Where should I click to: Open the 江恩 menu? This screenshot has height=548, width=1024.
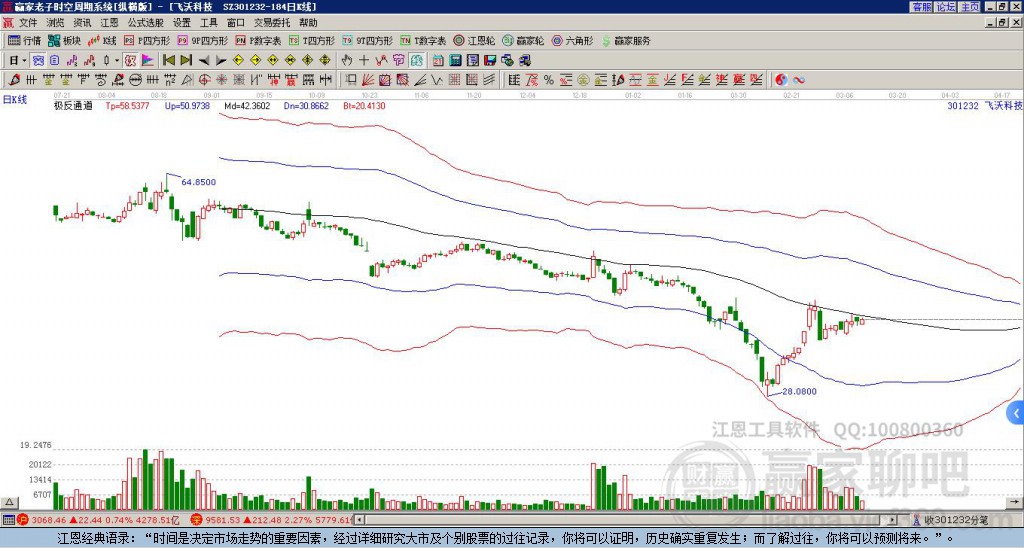pos(110,23)
